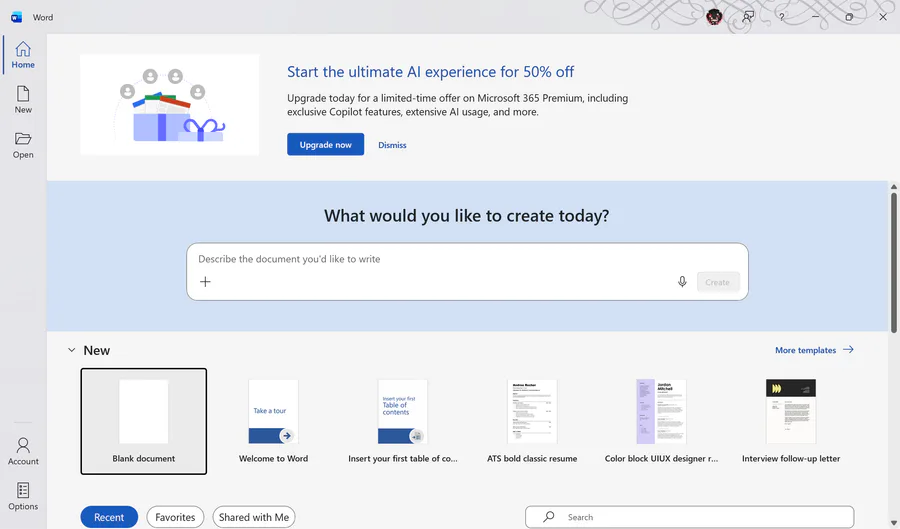900x529 pixels.
Task: Click the Search documents field
Action: coord(689,517)
